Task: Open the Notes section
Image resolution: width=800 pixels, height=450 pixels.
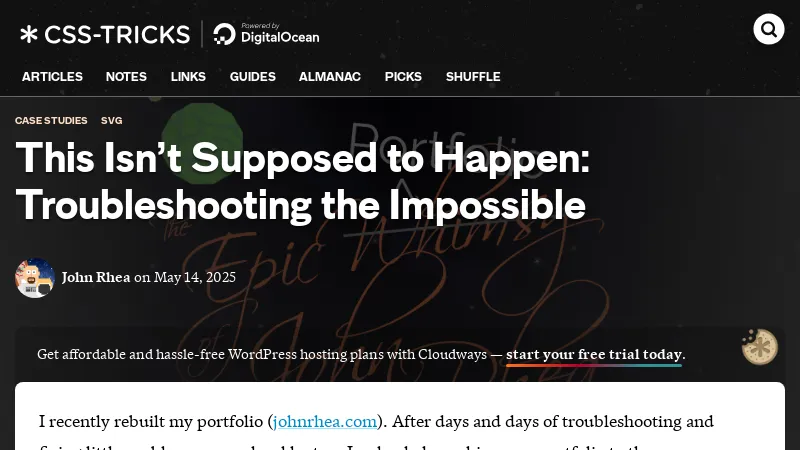Action: click(126, 77)
